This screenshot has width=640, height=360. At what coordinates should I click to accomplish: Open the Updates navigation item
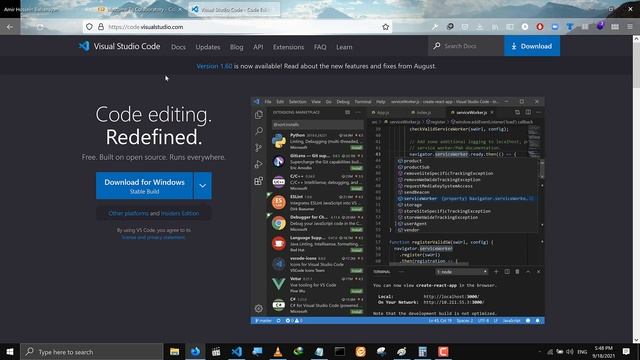pos(208,47)
